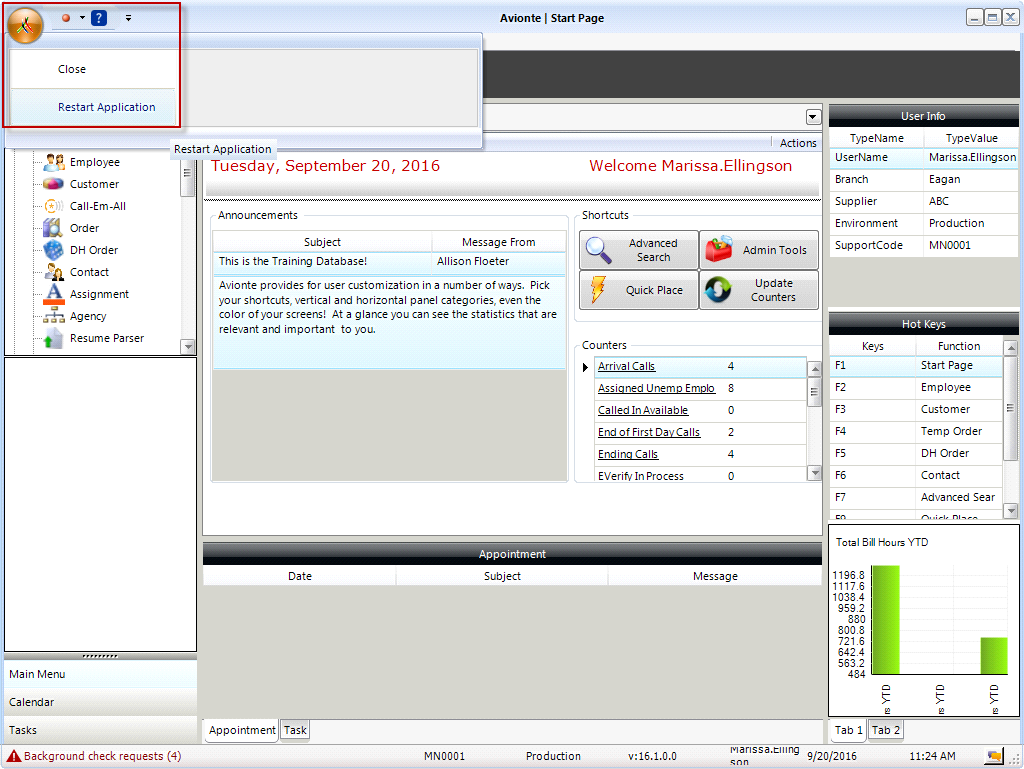The height and width of the screenshot is (769, 1024).
Task: Open the dropdown above the Actions bar
Action: point(812,116)
